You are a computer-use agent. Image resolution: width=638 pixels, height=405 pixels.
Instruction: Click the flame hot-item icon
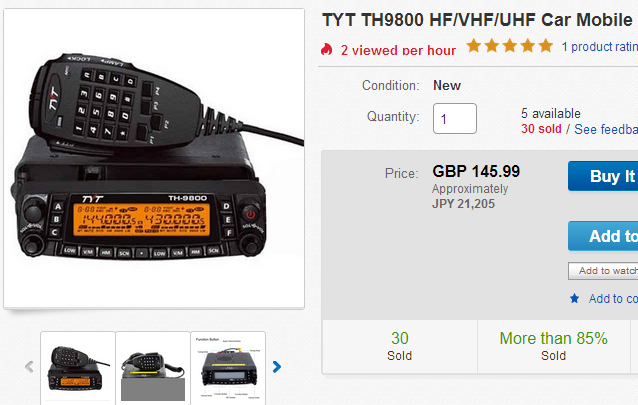326,49
